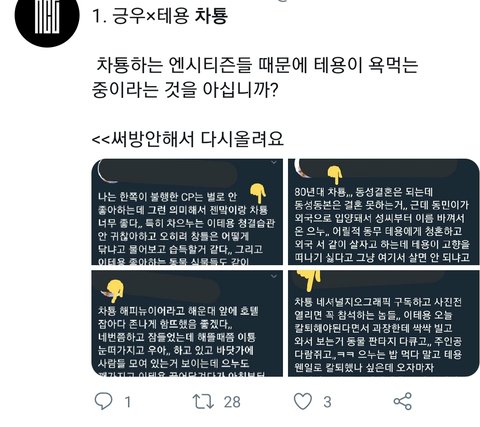Open bottom-left screenshot about 해운대 호텔
The image size is (480, 427).
[x=187, y=323]
